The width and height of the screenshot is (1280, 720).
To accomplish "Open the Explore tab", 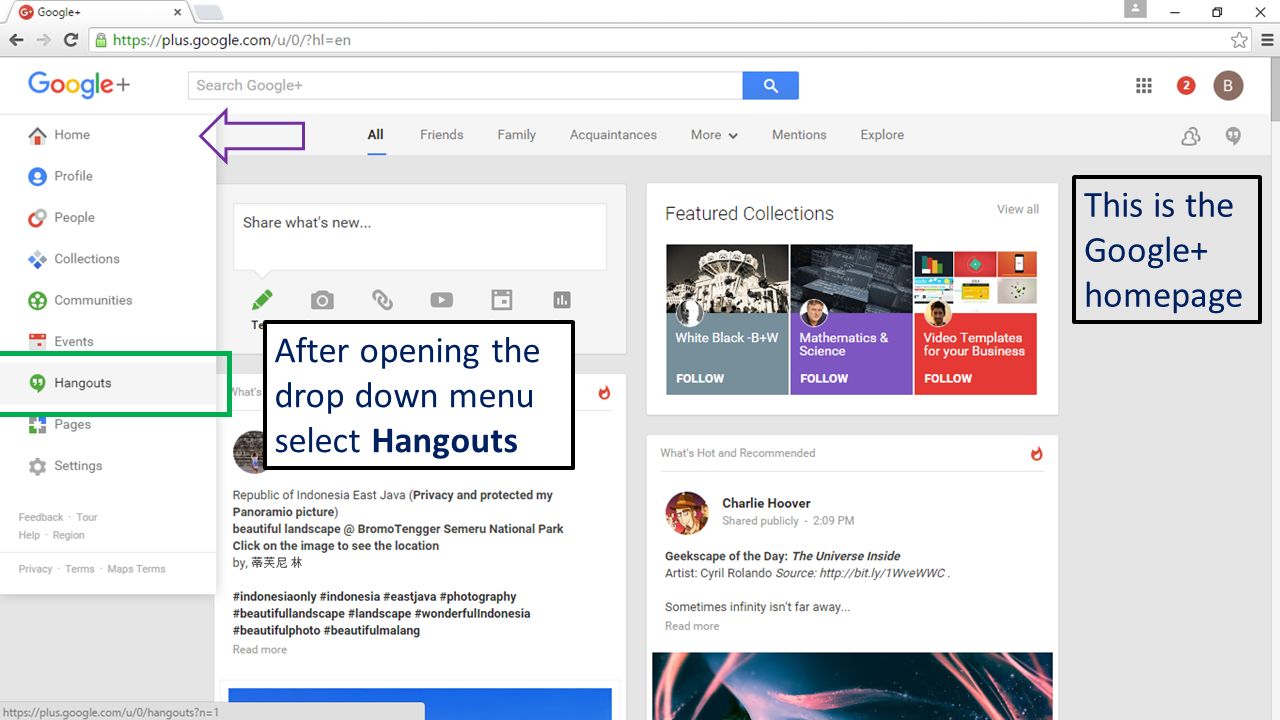I will pos(882,135).
